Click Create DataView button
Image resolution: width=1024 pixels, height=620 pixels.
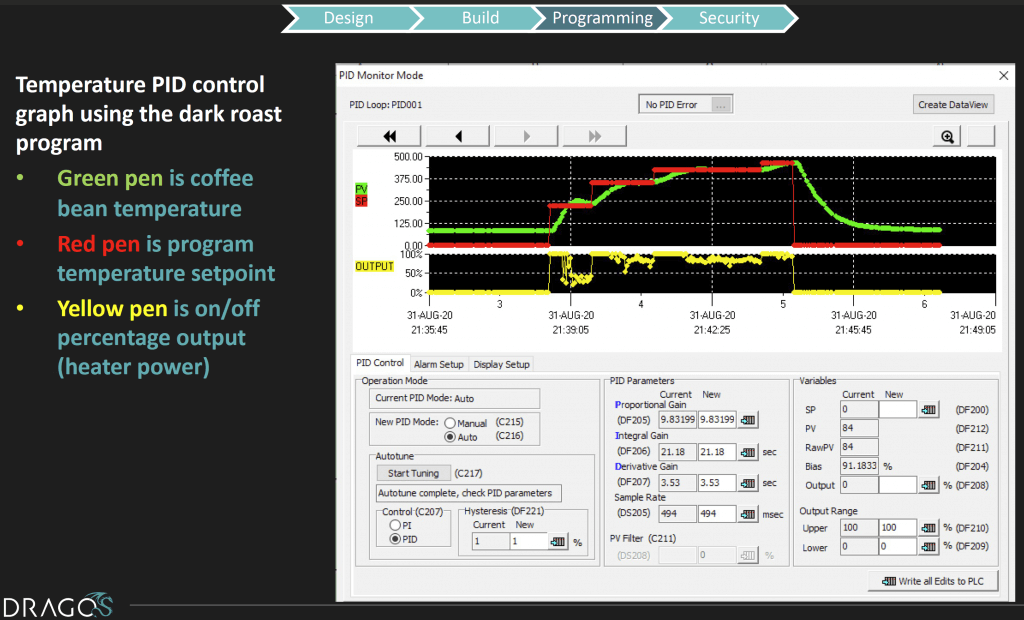(x=953, y=104)
